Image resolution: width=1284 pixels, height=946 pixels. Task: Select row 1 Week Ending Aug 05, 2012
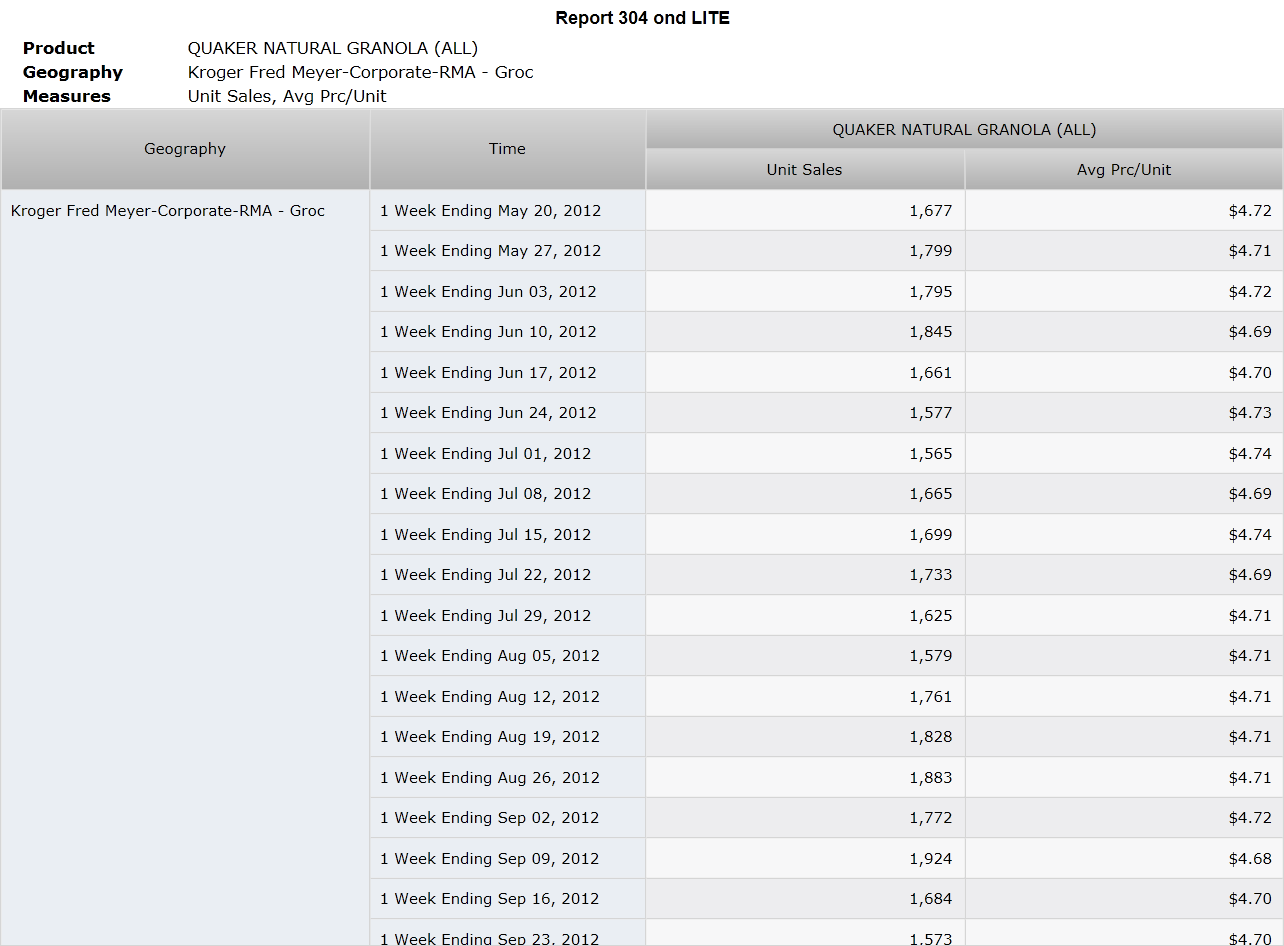pos(508,656)
